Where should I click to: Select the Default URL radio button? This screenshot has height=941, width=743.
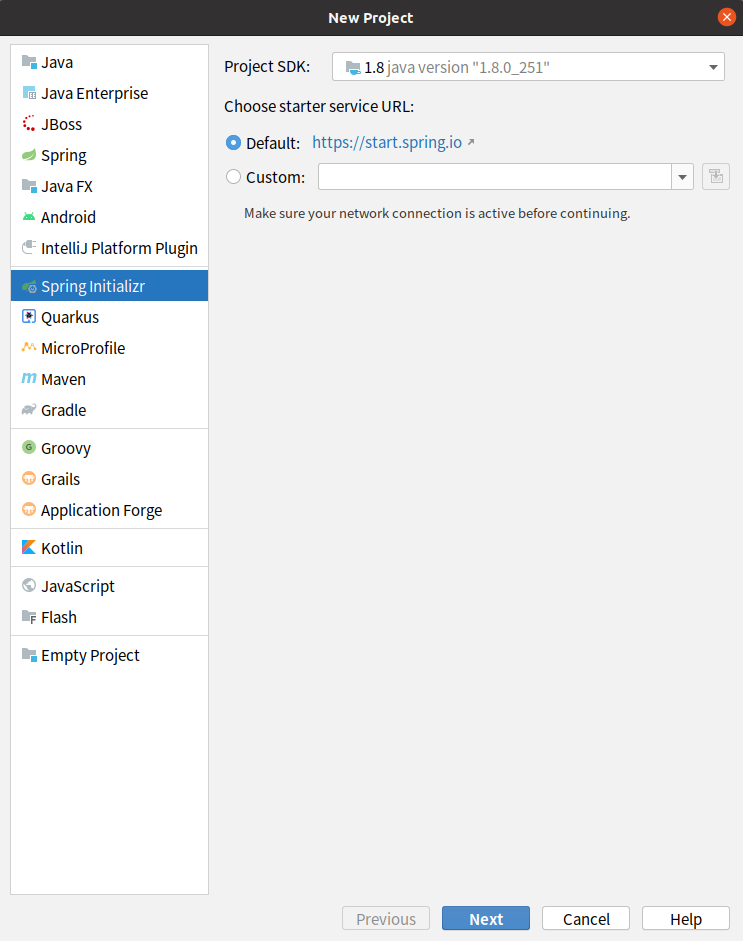tap(233, 143)
